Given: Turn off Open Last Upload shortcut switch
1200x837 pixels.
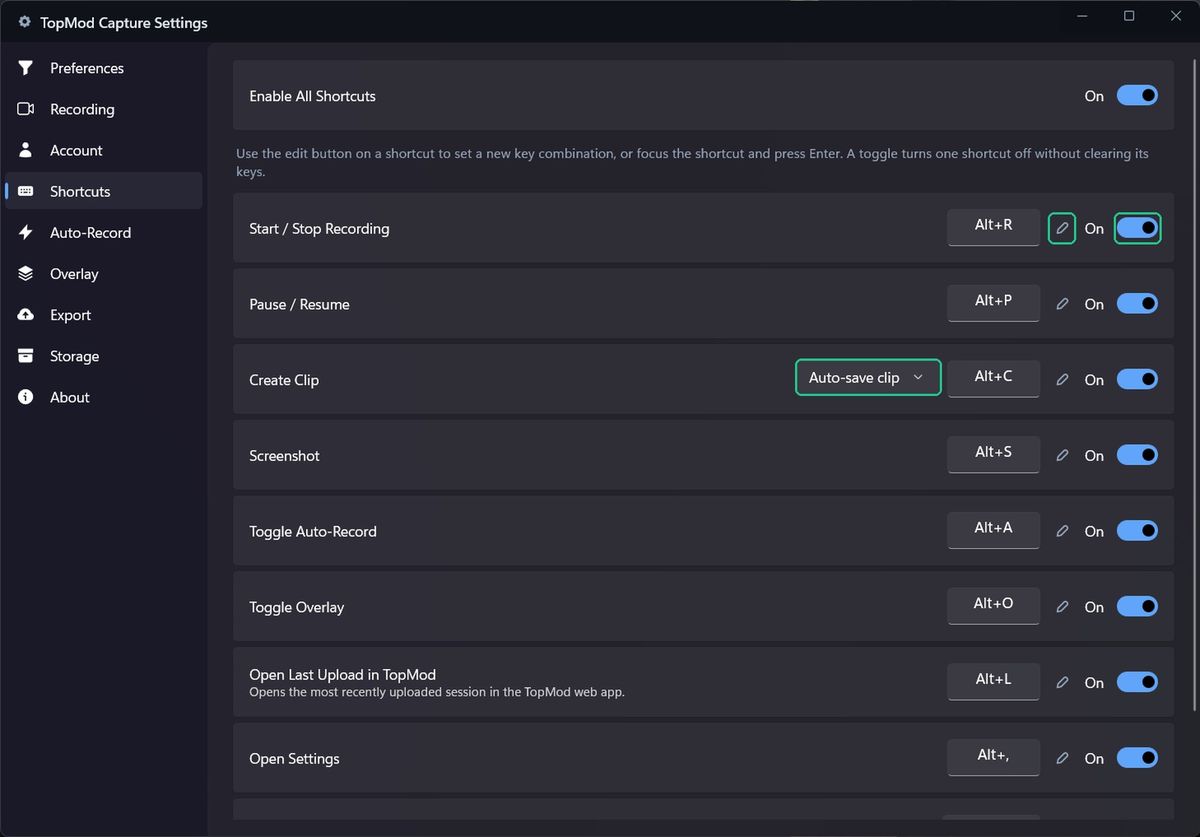Looking at the screenshot, I should click(1137, 682).
